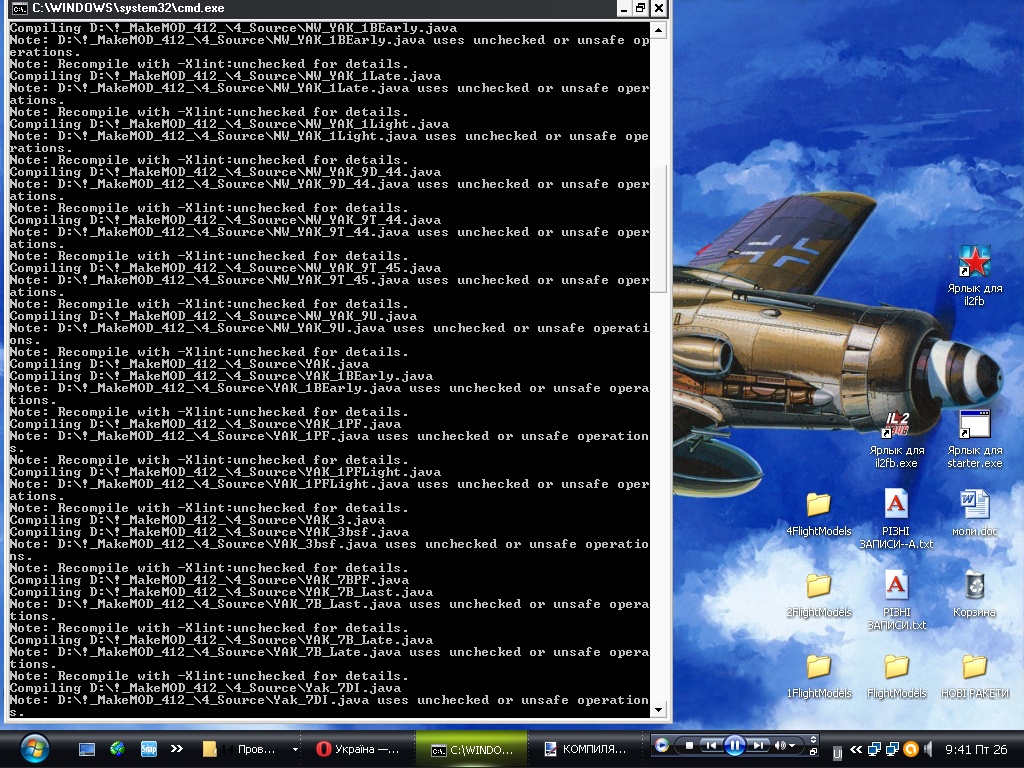The height and width of the screenshot is (768, 1024).
Task: Select the РІЗНІ ЗАПИСИ--А.txt file
Action: (896, 505)
